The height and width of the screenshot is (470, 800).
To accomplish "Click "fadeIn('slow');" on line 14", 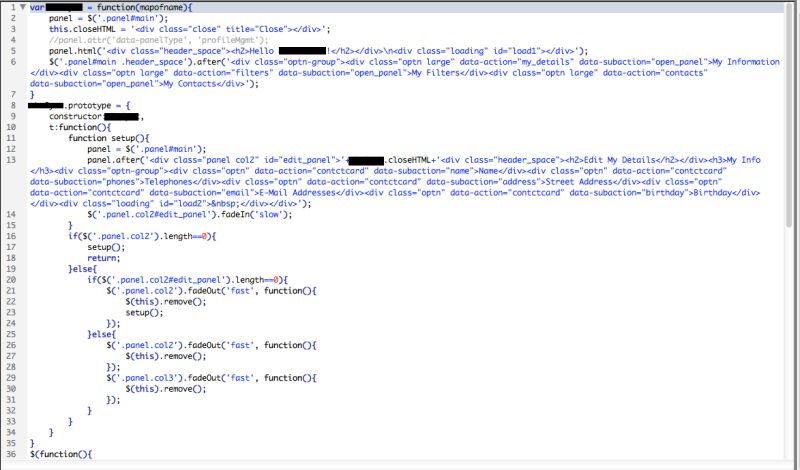I will (257, 214).
